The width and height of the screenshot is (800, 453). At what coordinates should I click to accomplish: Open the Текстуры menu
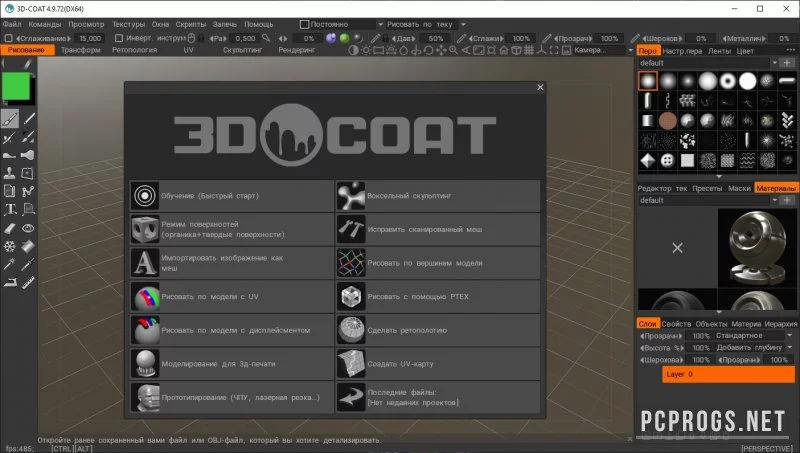(x=129, y=24)
